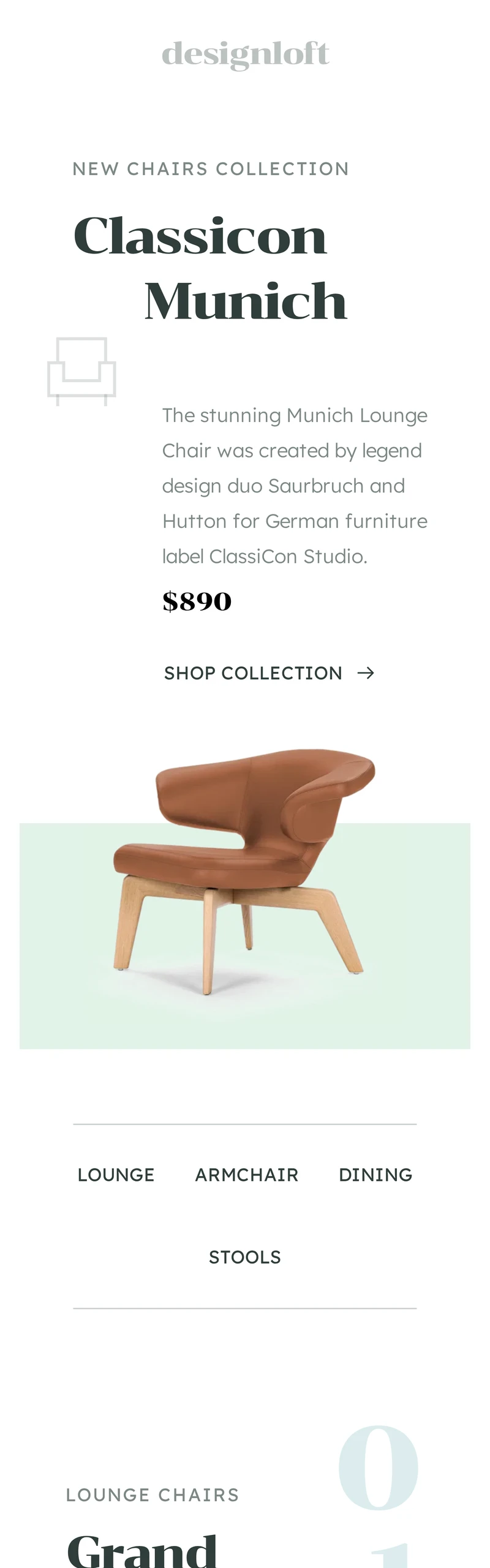
Task: Click the $890 price text
Action: coord(197,601)
